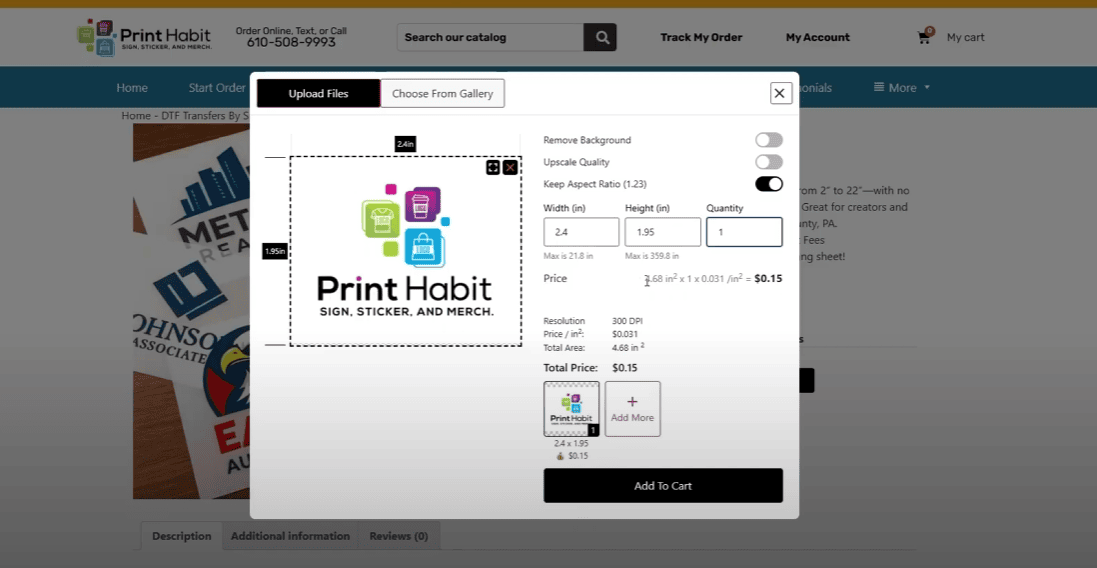Click the search magnifier icon
Viewport: 1097px width, 568px height.
[601, 38]
